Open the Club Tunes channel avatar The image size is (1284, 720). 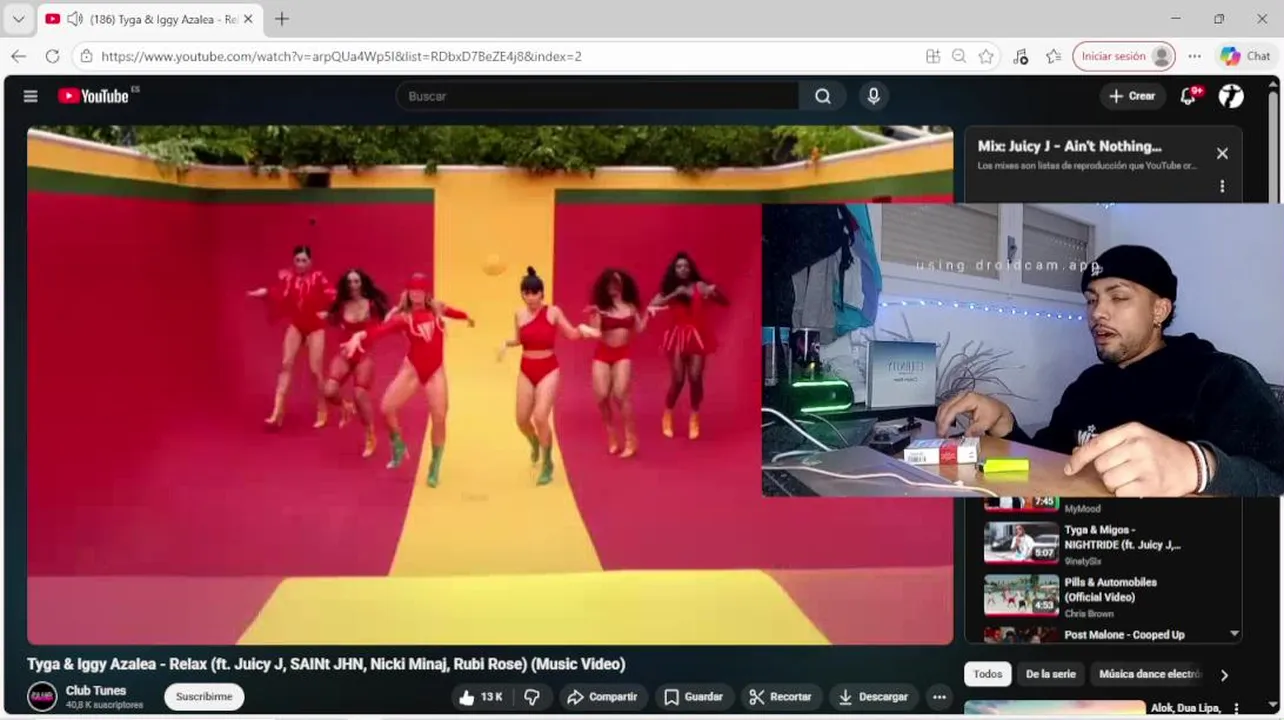point(42,696)
